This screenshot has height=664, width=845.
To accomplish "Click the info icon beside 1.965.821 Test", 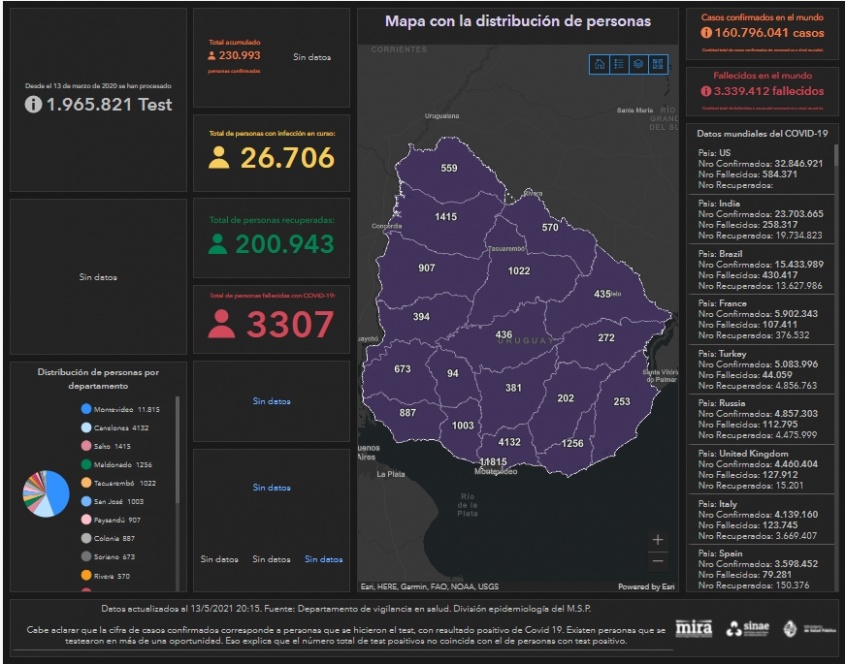I will (x=33, y=104).
